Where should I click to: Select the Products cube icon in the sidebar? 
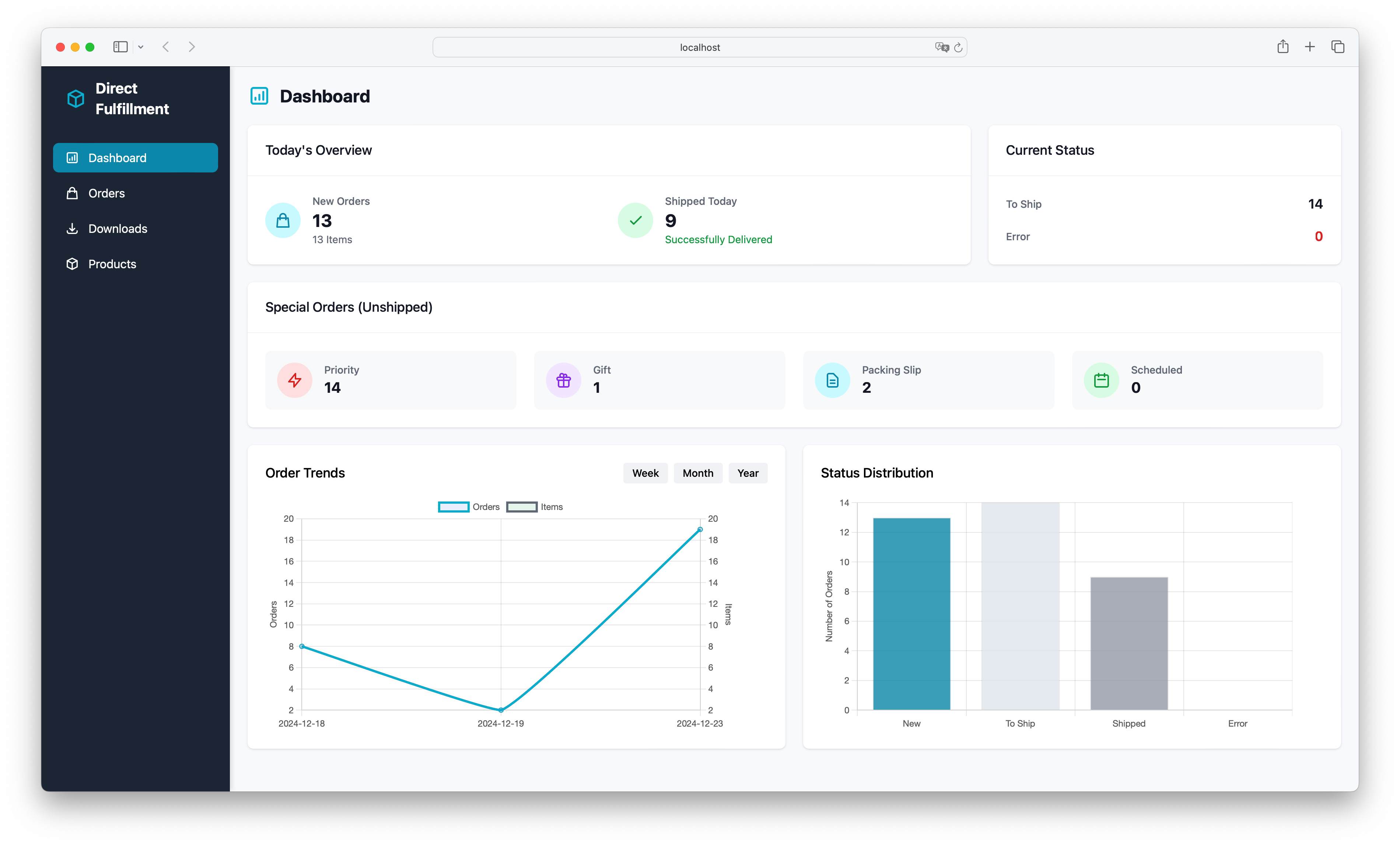(72, 263)
